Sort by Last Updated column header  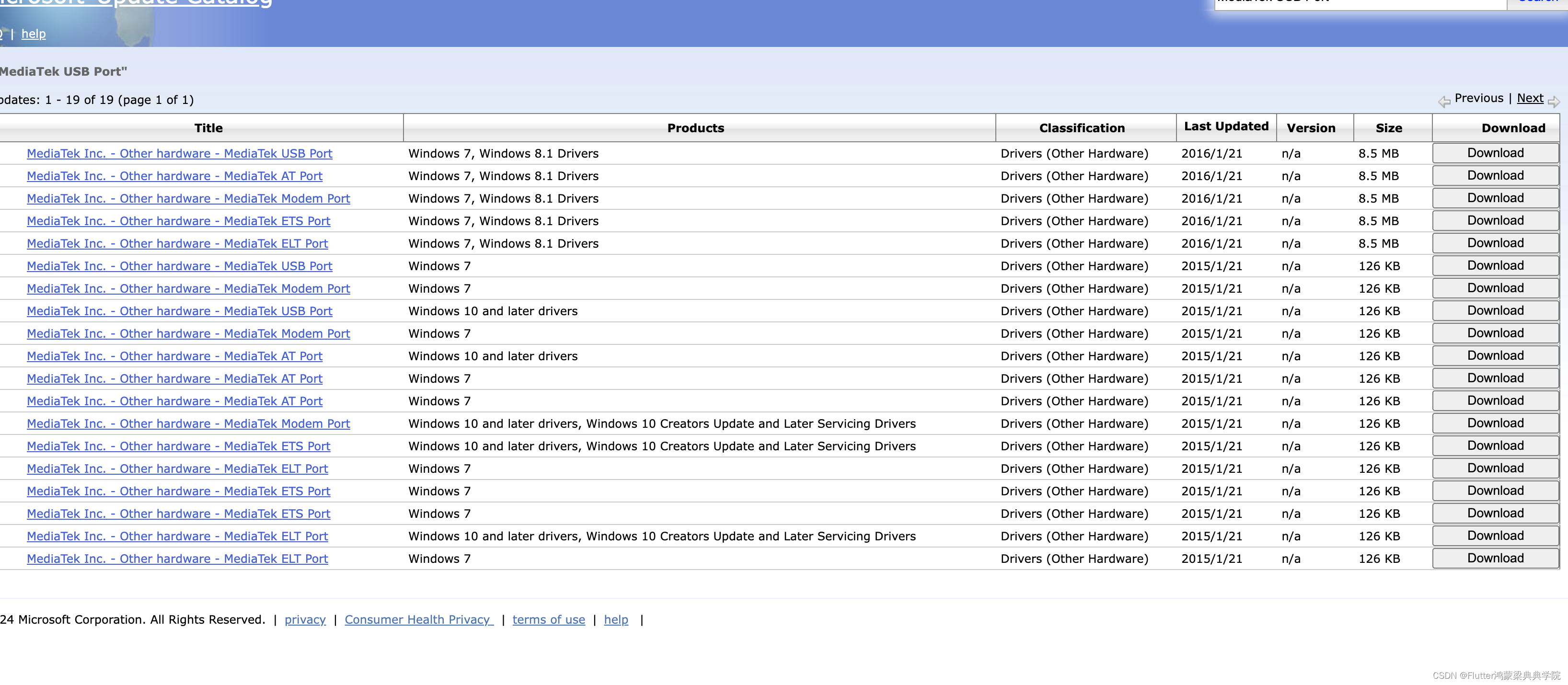(1226, 126)
